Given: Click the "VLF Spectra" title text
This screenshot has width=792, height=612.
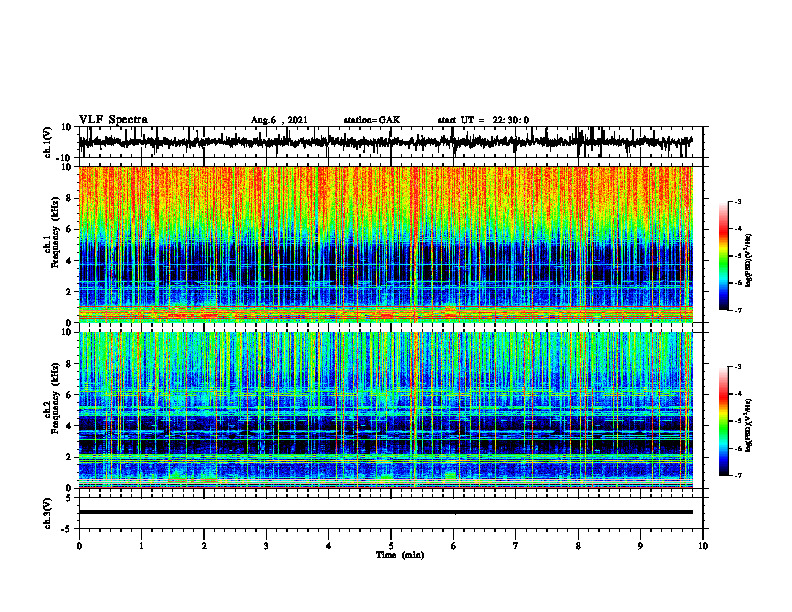Looking at the screenshot, I should click(x=113, y=119).
